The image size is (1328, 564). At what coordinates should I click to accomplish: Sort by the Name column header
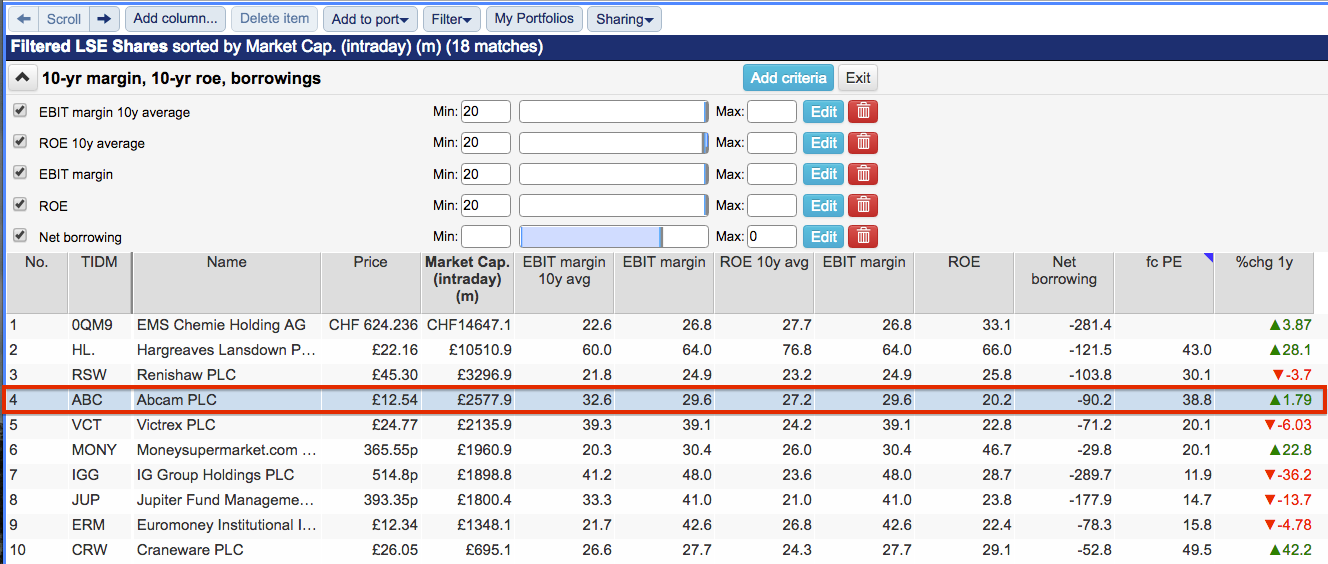click(x=226, y=282)
